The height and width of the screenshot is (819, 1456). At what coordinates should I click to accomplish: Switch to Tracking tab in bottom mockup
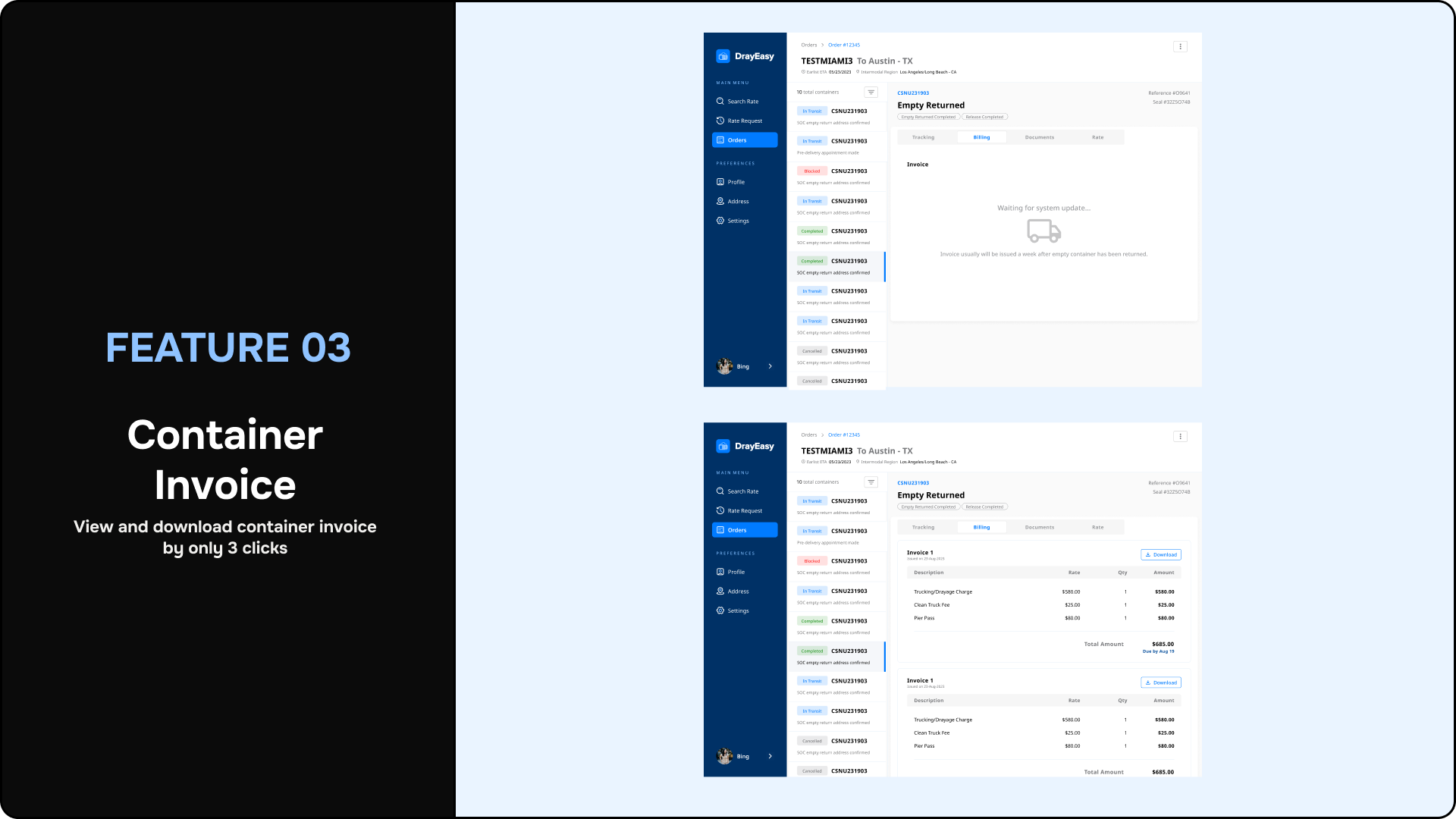923,527
